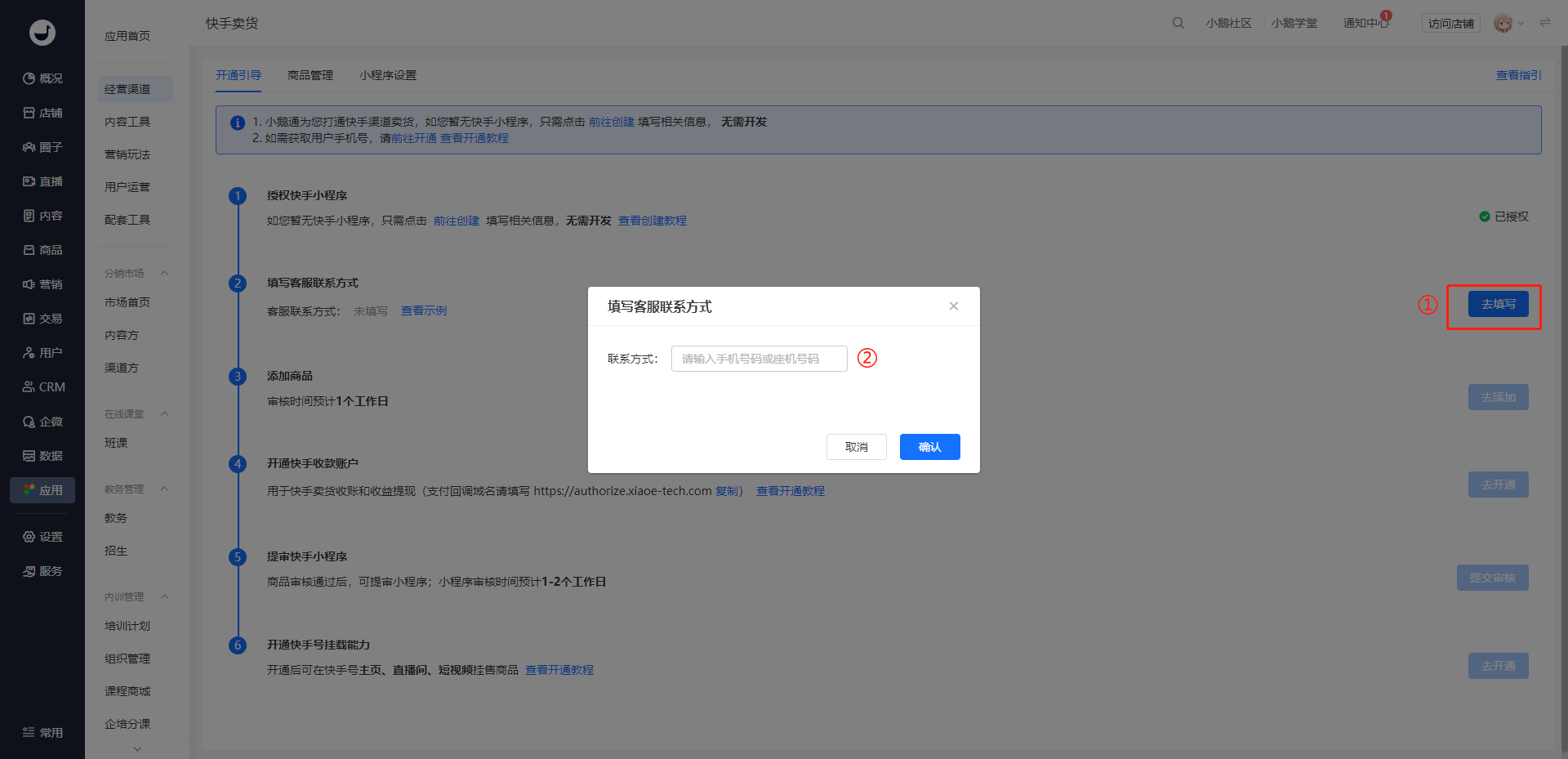This screenshot has width=1568, height=759.
Task: Click 前往开通 link in the info banner
Action: coord(414,138)
